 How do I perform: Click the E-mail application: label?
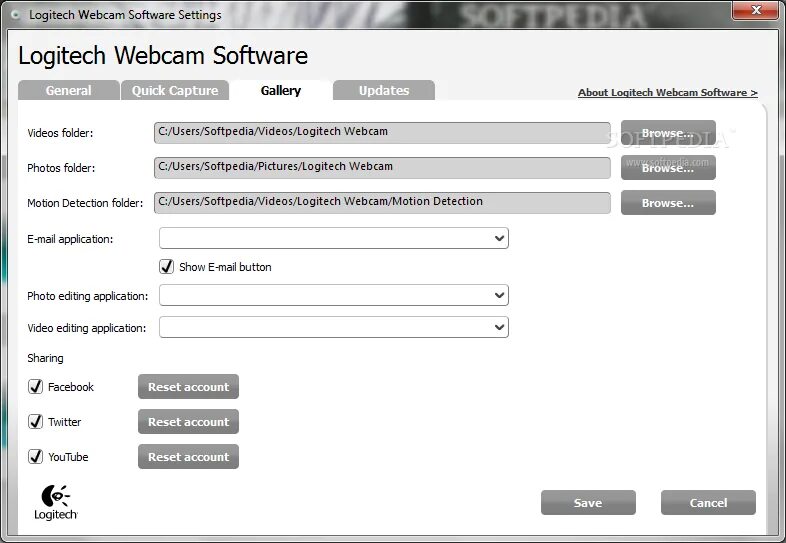coord(70,239)
